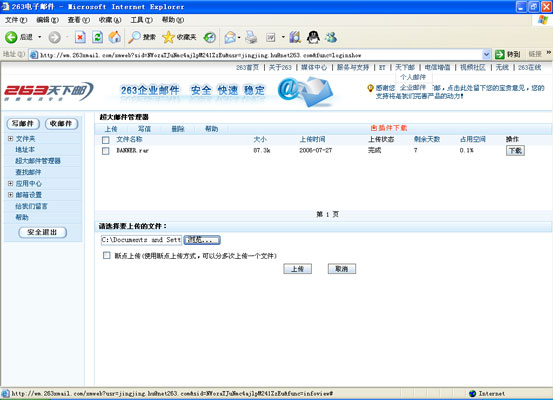Click the Messenger buddies toolbar icon
Image resolution: width=554 pixels, height=400 pixels.
click(x=331, y=37)
